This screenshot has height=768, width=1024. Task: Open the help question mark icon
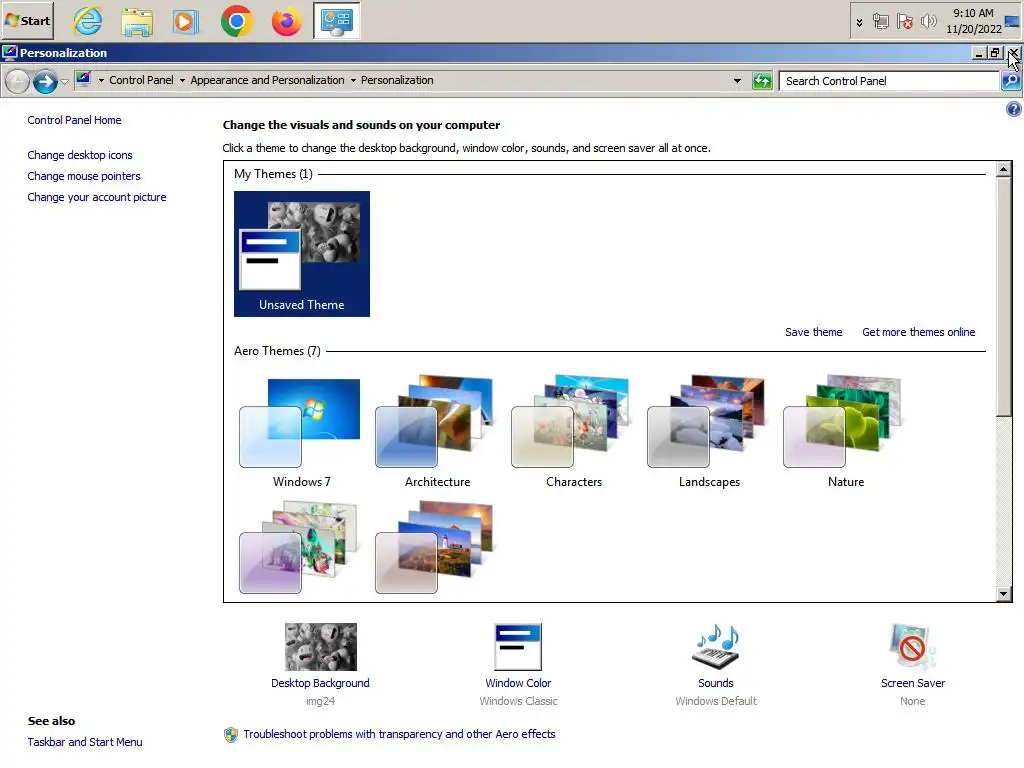coord(1013,109)
